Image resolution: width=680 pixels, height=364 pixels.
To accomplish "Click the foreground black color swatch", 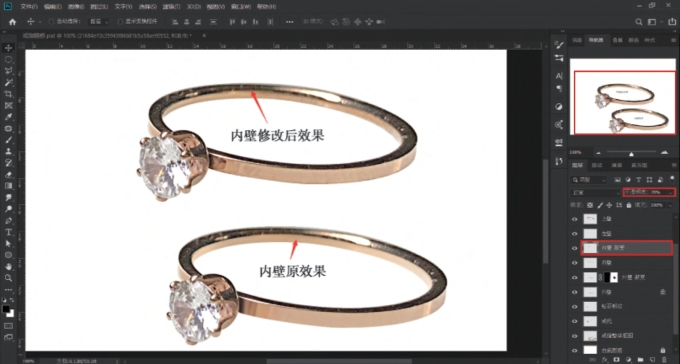I will 6,309.
